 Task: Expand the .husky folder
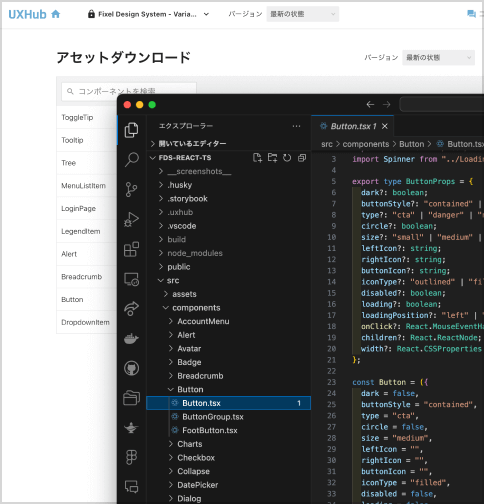point(229,185)
